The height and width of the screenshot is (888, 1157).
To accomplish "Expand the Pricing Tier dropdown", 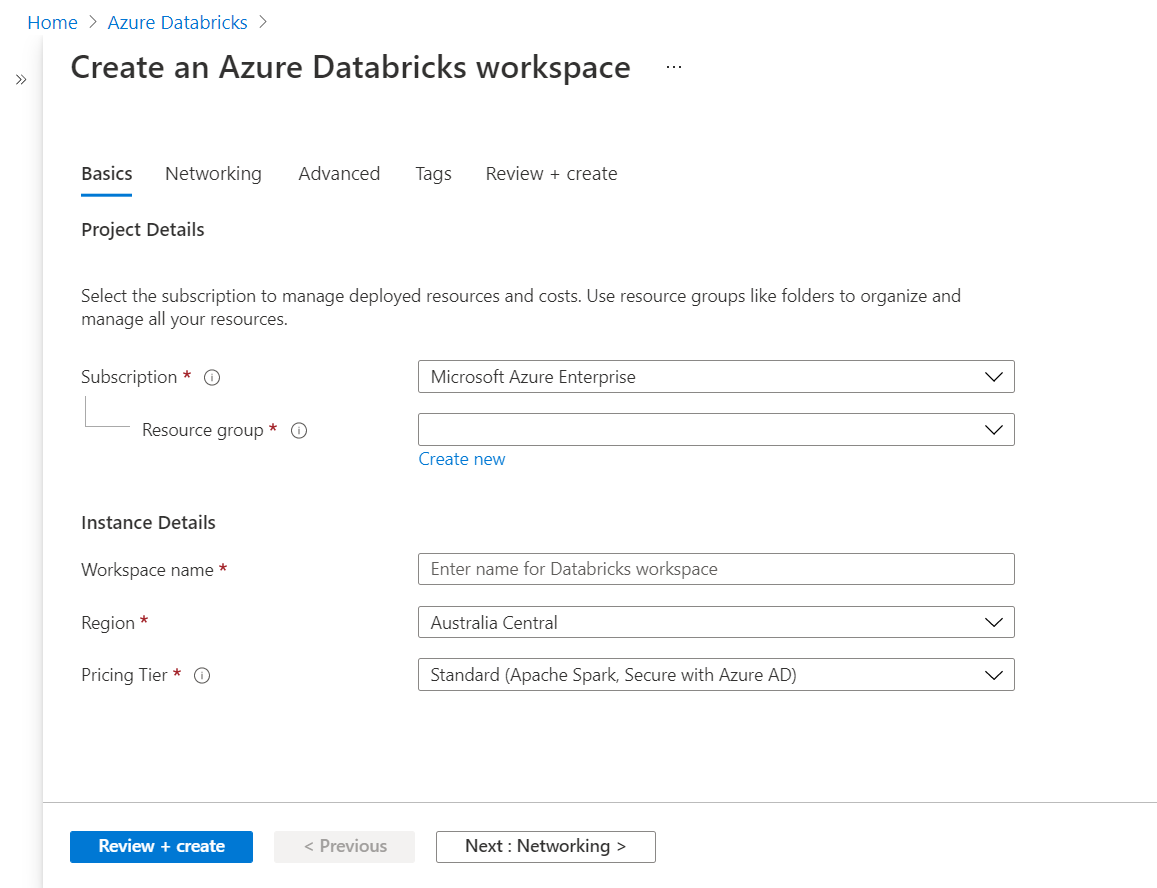I will click(716, 675).
